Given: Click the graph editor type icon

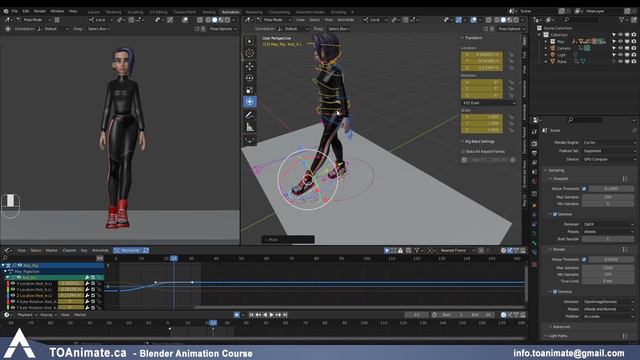Looking at the screenshot, I should (x=7, y=250).
